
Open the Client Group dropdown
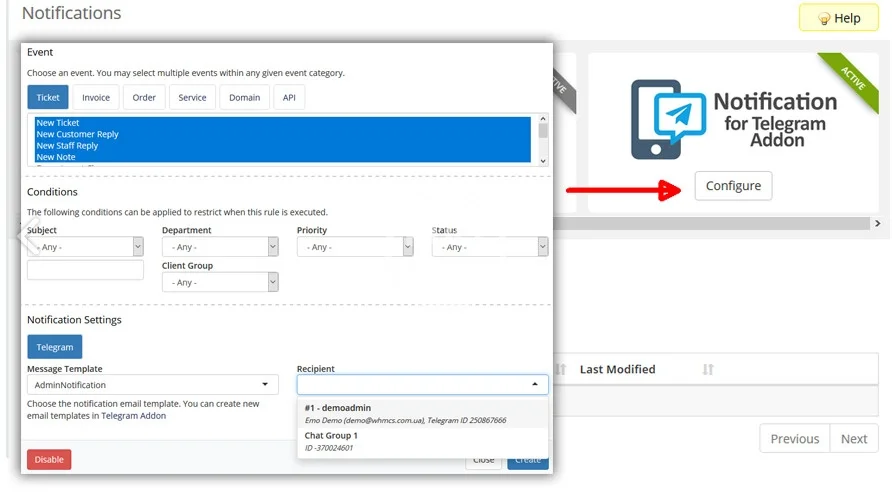pyautogui.click(x=220, y=283)
